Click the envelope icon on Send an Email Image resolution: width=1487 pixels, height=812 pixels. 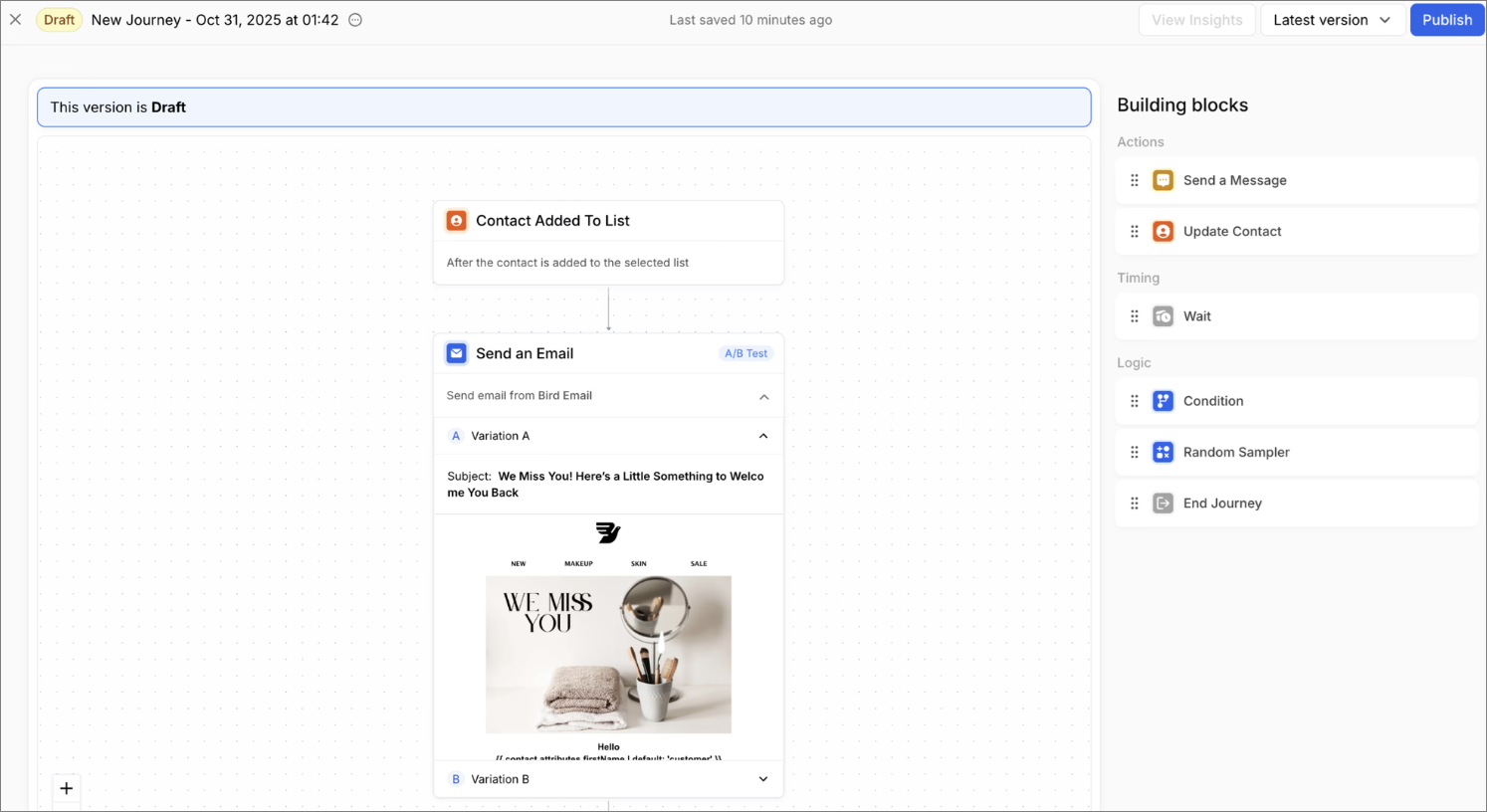pyautogui.click(x=456, y=353)
